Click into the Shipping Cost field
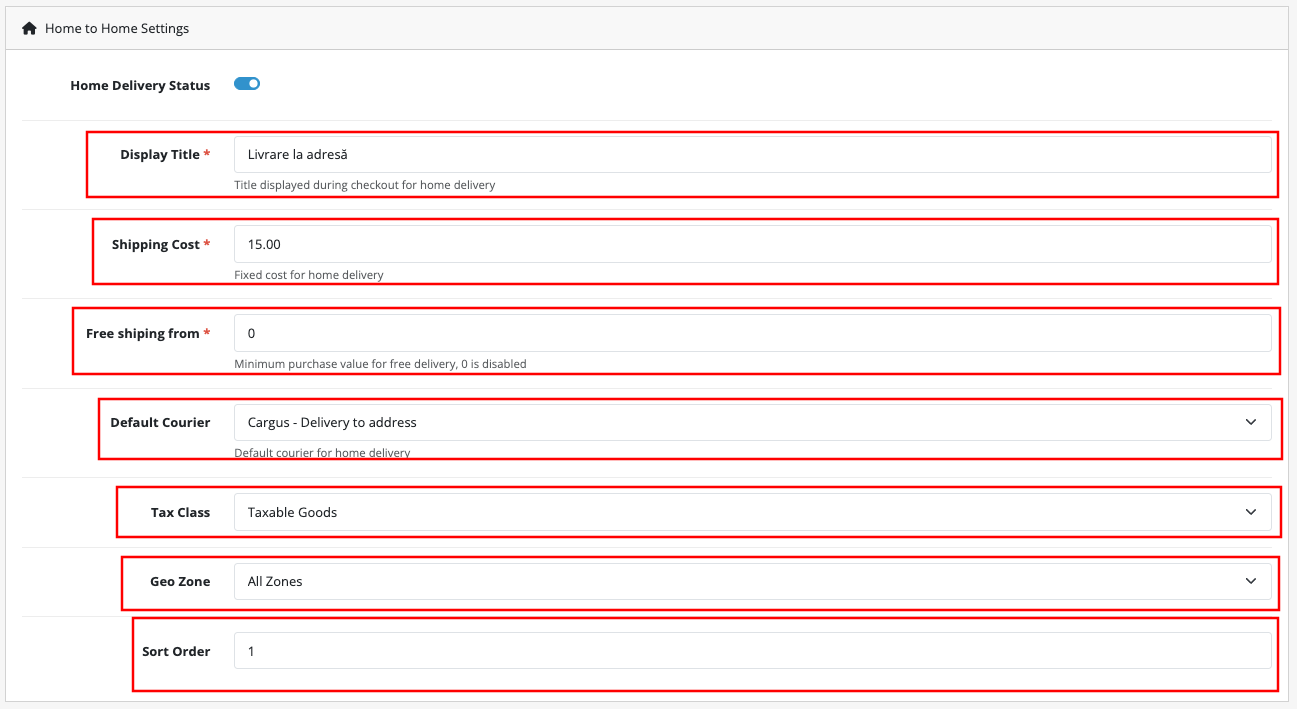Image resolution: width=1297 pixels, height=709 pixels. 753,244
